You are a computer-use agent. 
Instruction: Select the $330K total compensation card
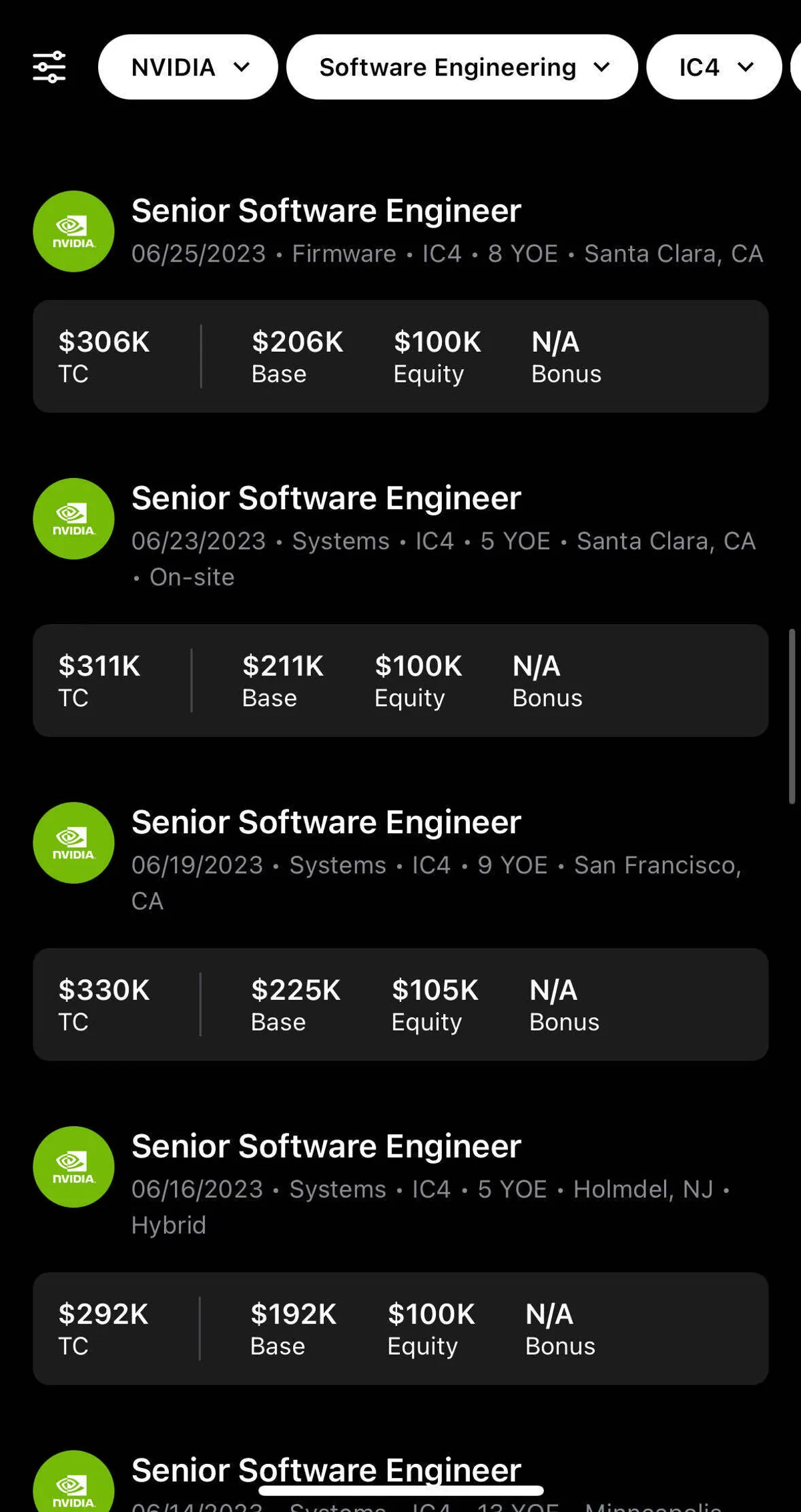click(x=400, y=1005)
